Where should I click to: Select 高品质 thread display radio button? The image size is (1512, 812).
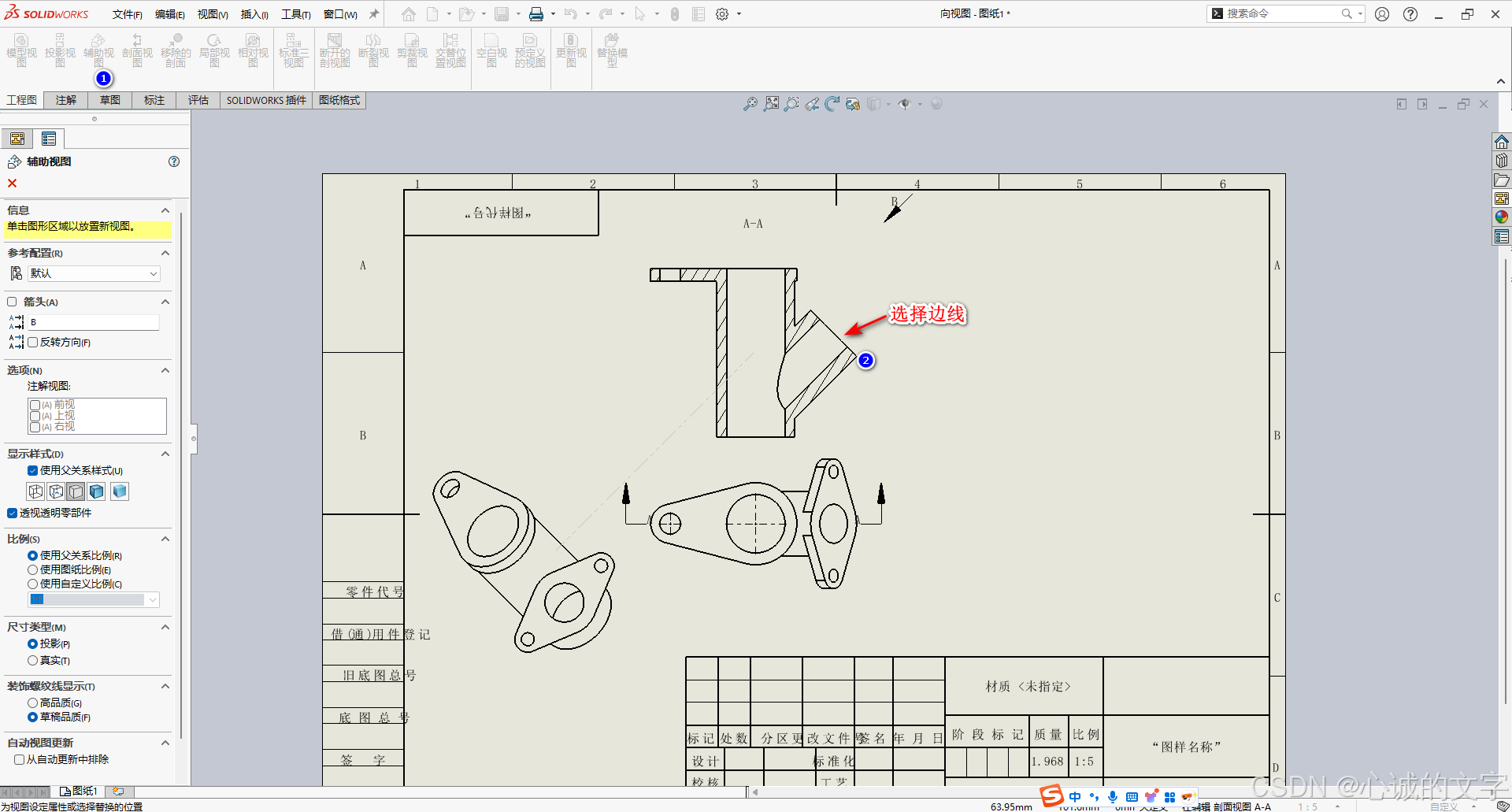(x=32, y=703)
